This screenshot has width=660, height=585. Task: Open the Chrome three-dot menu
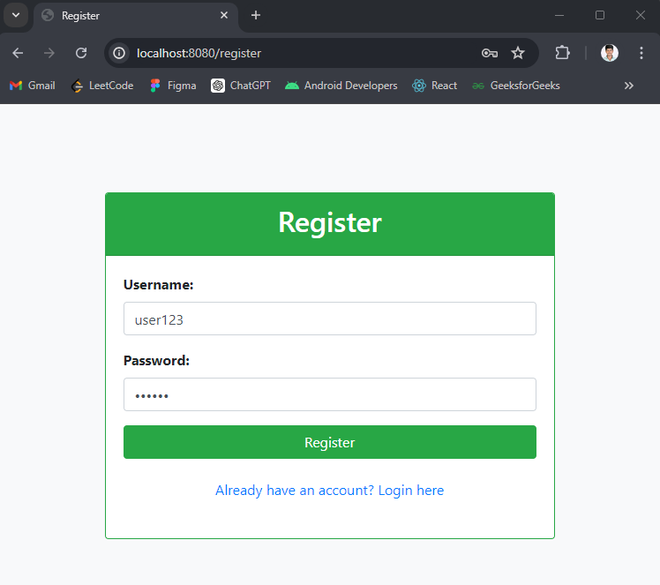pos(641,53)
